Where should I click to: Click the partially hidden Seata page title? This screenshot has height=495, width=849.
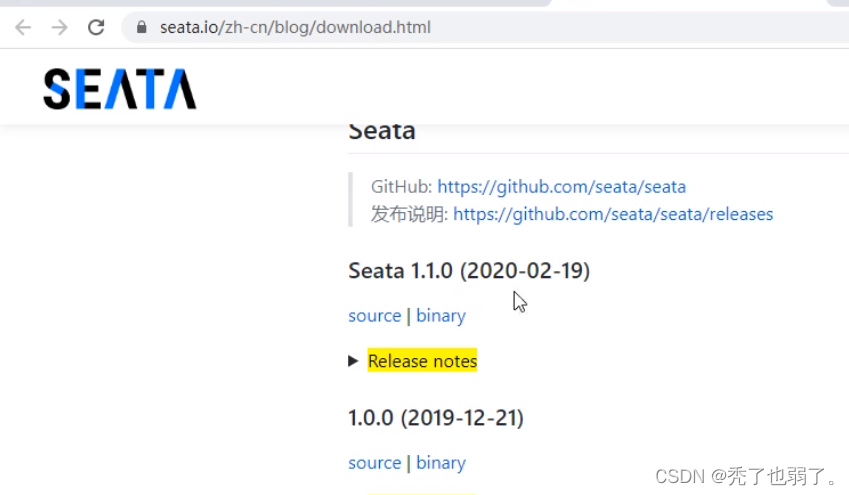click(382, 132)
